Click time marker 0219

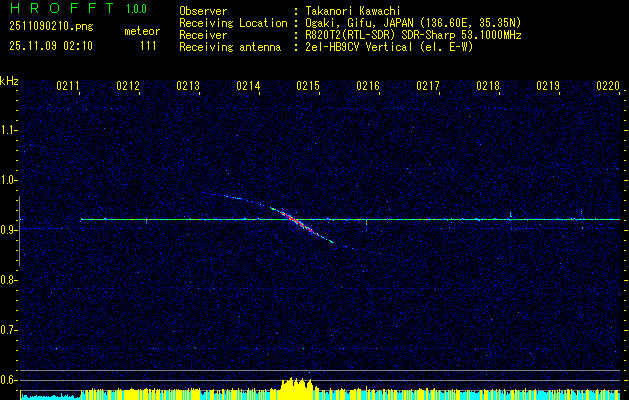point(548,85)
